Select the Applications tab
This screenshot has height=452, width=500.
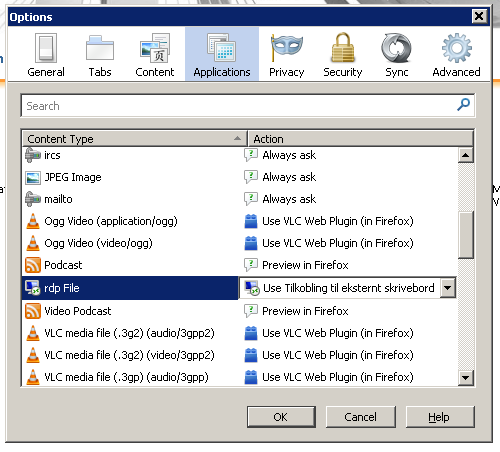222,55
